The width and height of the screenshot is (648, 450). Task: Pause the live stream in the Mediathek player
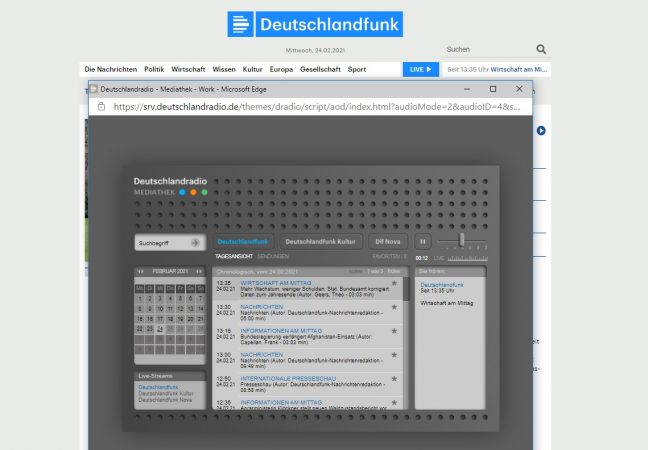click(423, 242)
